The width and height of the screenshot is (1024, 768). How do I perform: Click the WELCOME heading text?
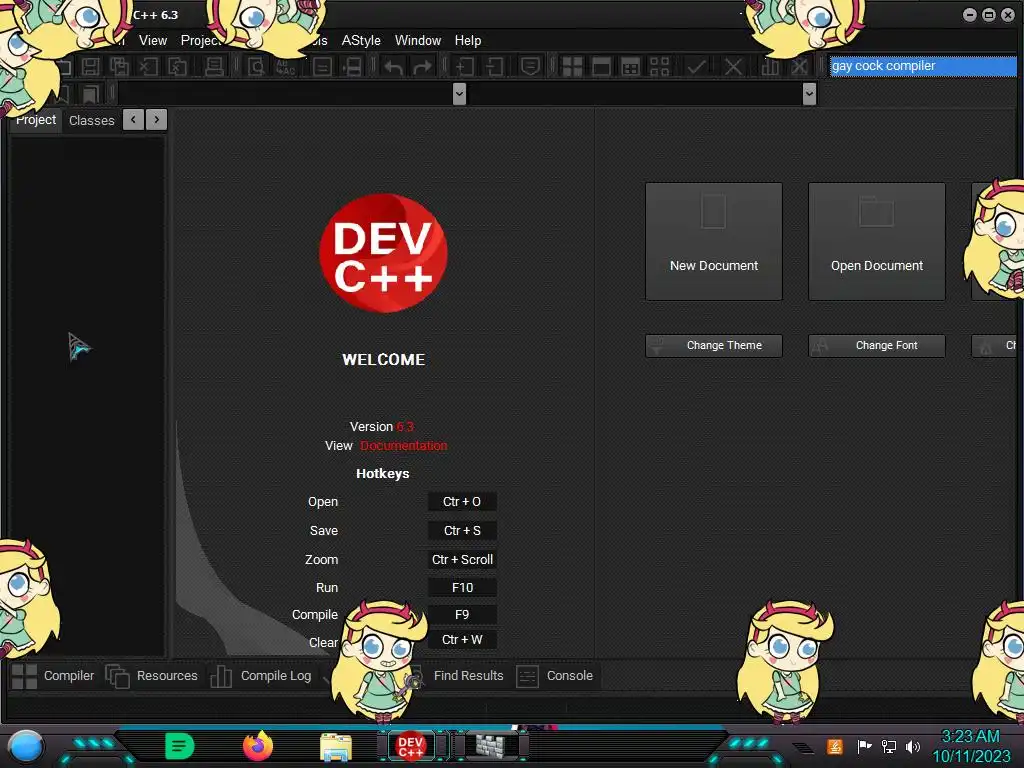pyautogui.click(x=383, y=360)
